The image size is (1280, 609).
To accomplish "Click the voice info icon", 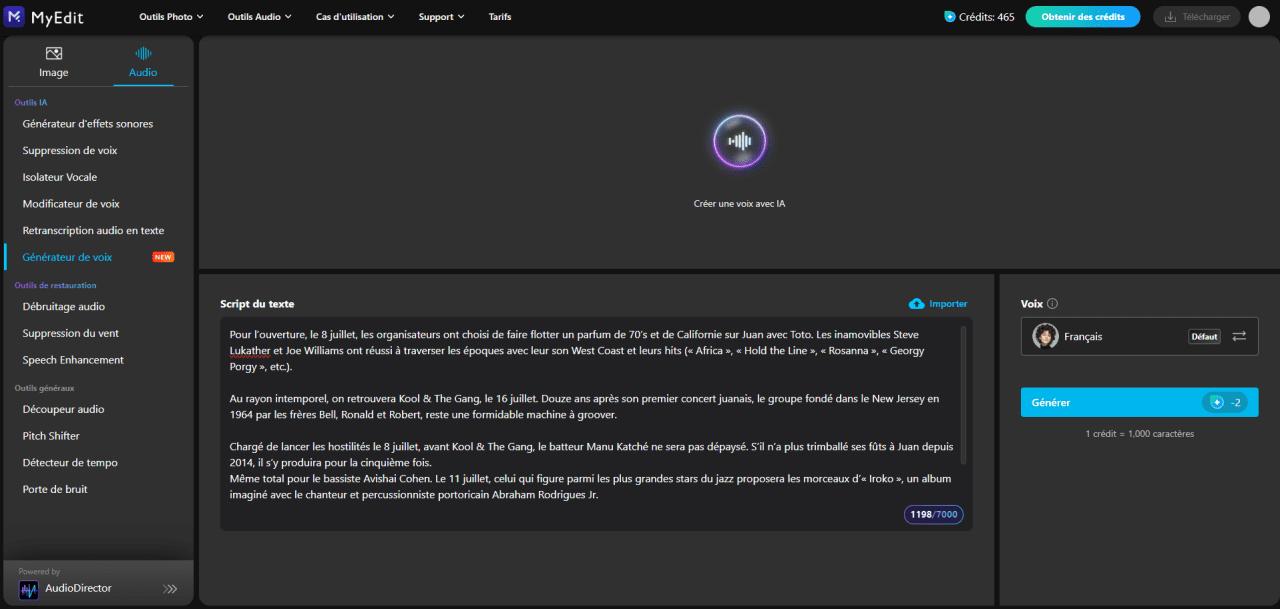I will click(x=1053, y=304).
